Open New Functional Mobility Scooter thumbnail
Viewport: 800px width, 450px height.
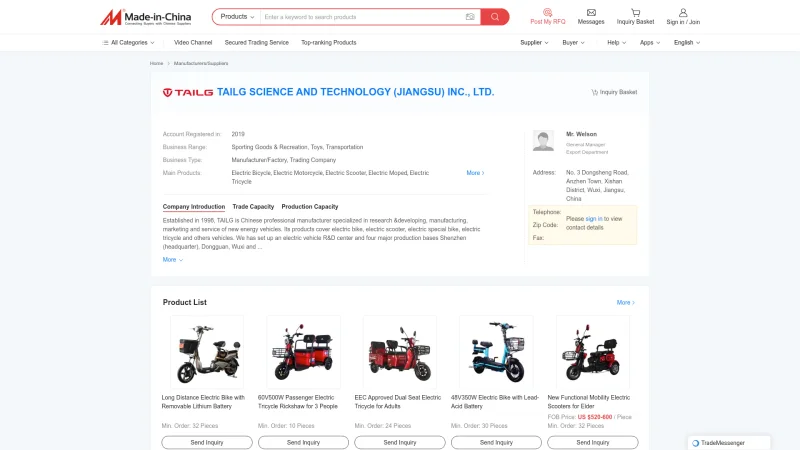592,352
